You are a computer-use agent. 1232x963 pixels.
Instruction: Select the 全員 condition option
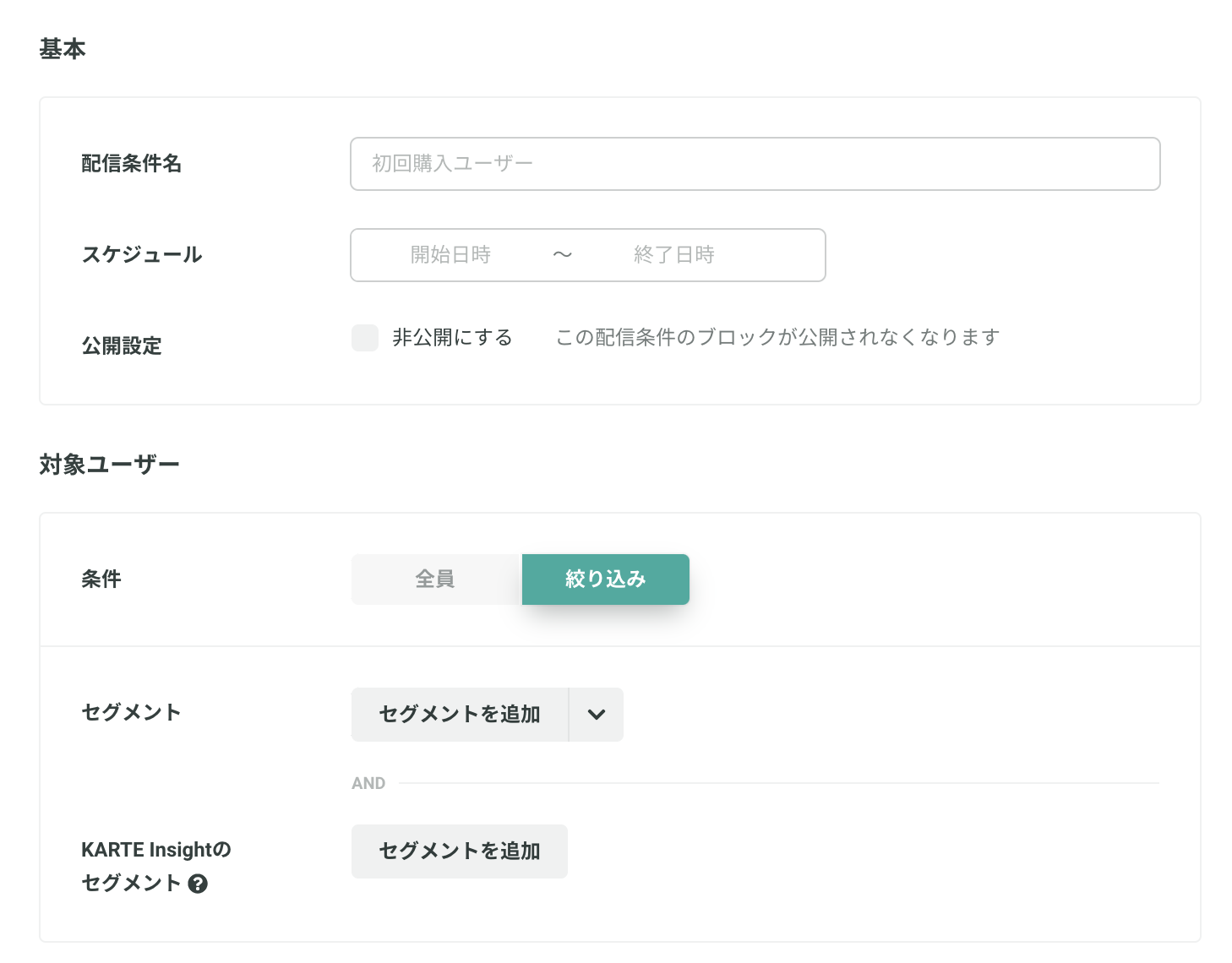(x=436, y=579)
